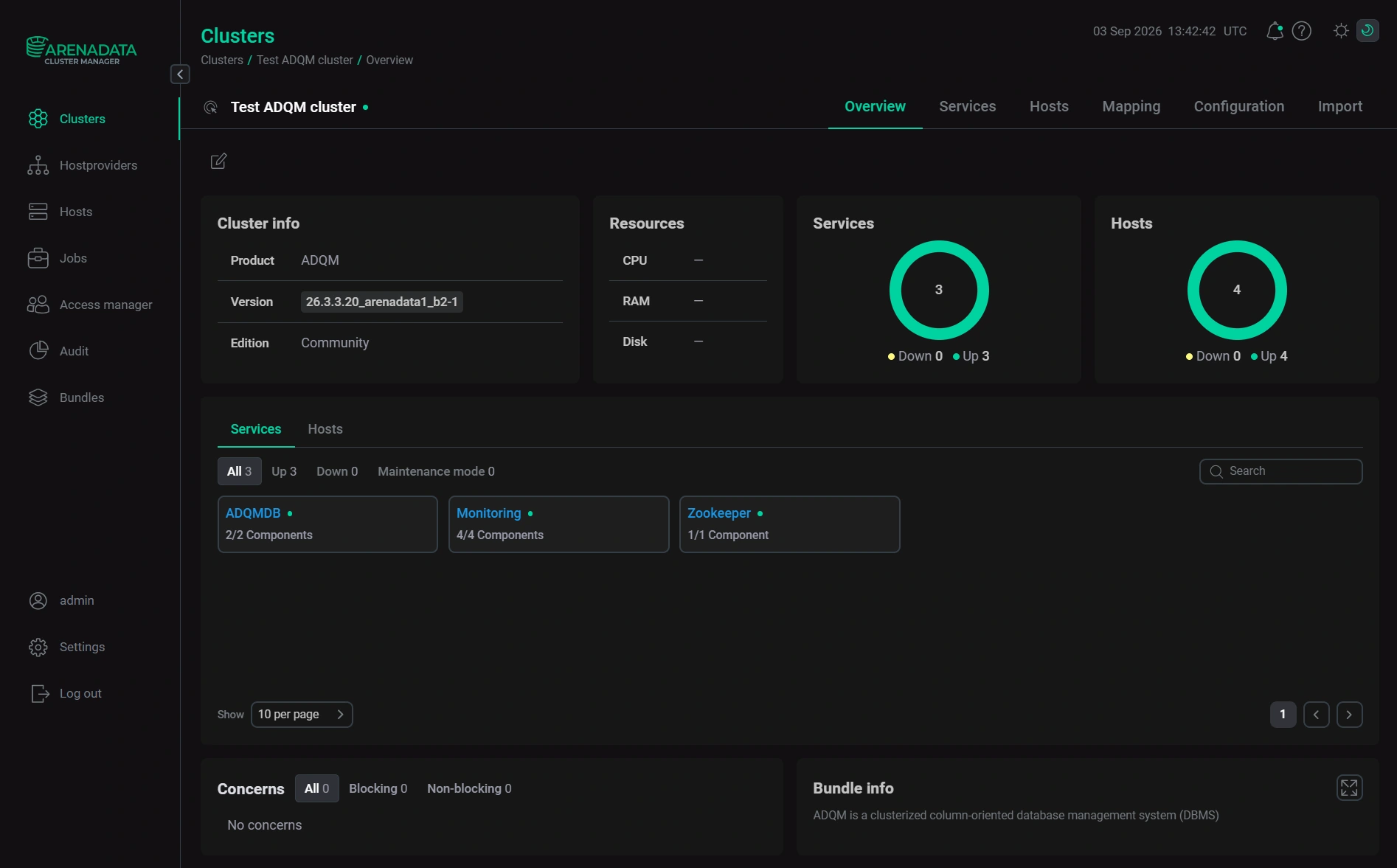Viewport: 1397px width, 868px height.
Task: Open the Import tab
Action: coord(1339,106)
